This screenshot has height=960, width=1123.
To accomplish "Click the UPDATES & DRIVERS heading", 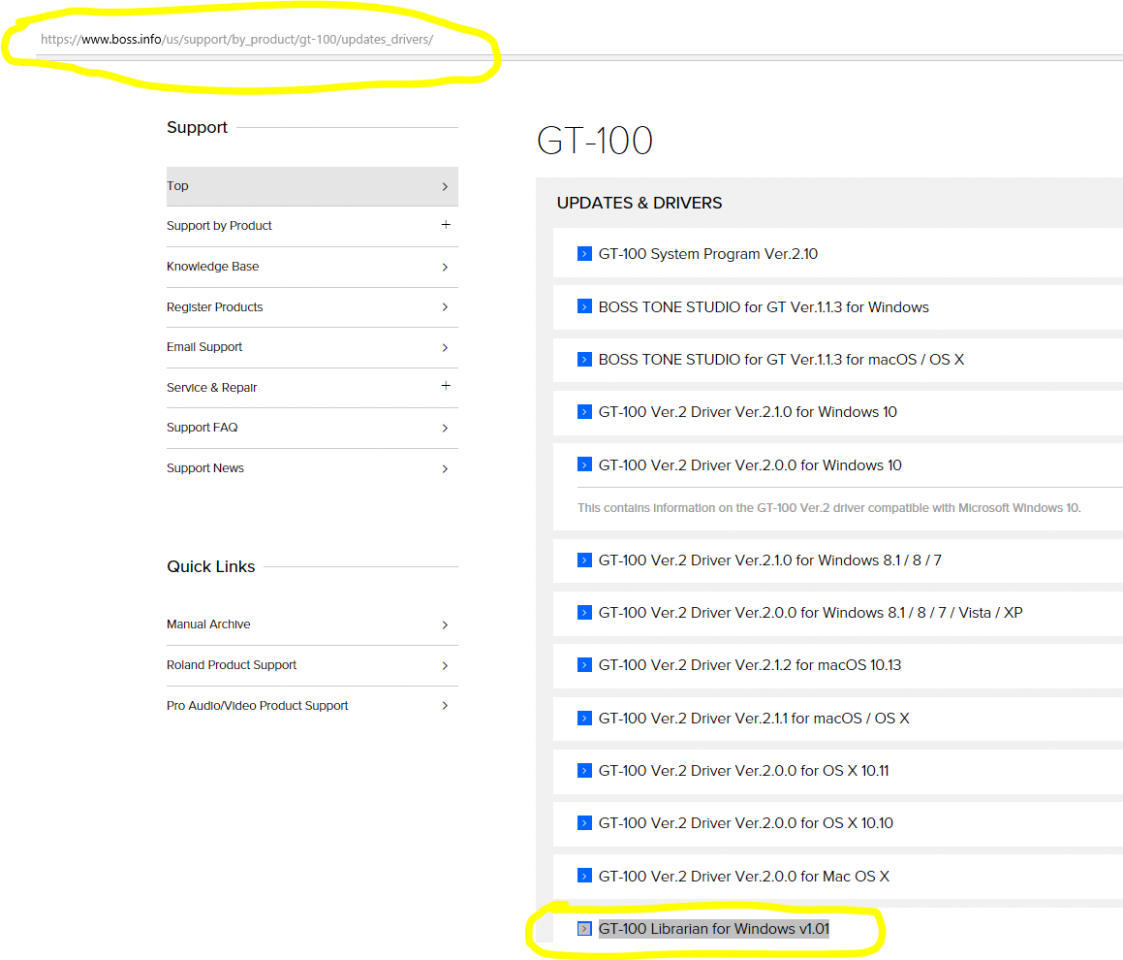I will tap(640, 203).
